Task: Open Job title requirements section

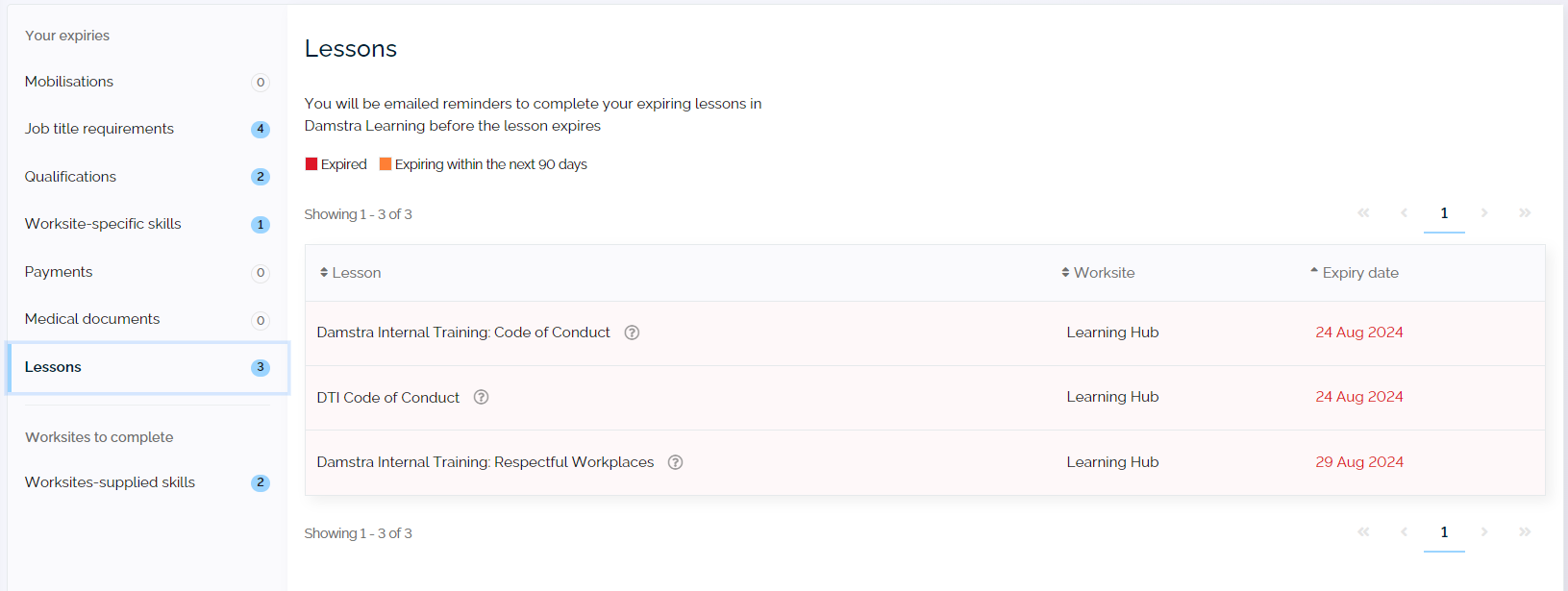Action: click(x=99, y=129)
